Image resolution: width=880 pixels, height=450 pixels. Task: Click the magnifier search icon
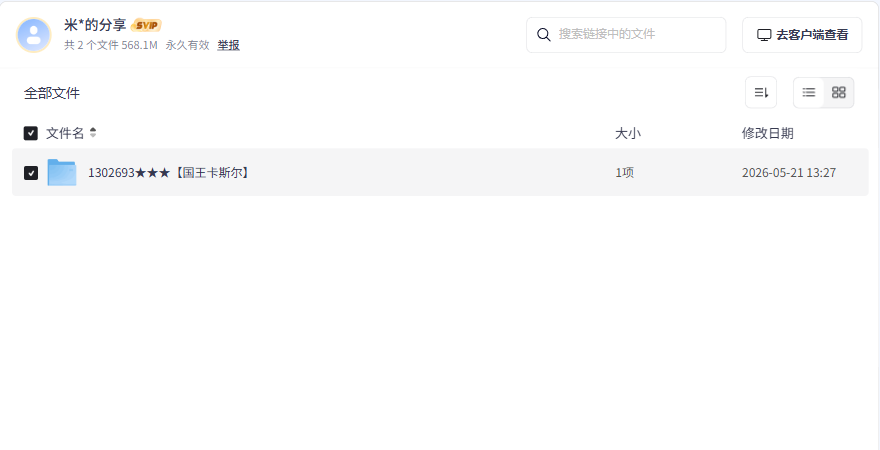[x=543, y=34]
